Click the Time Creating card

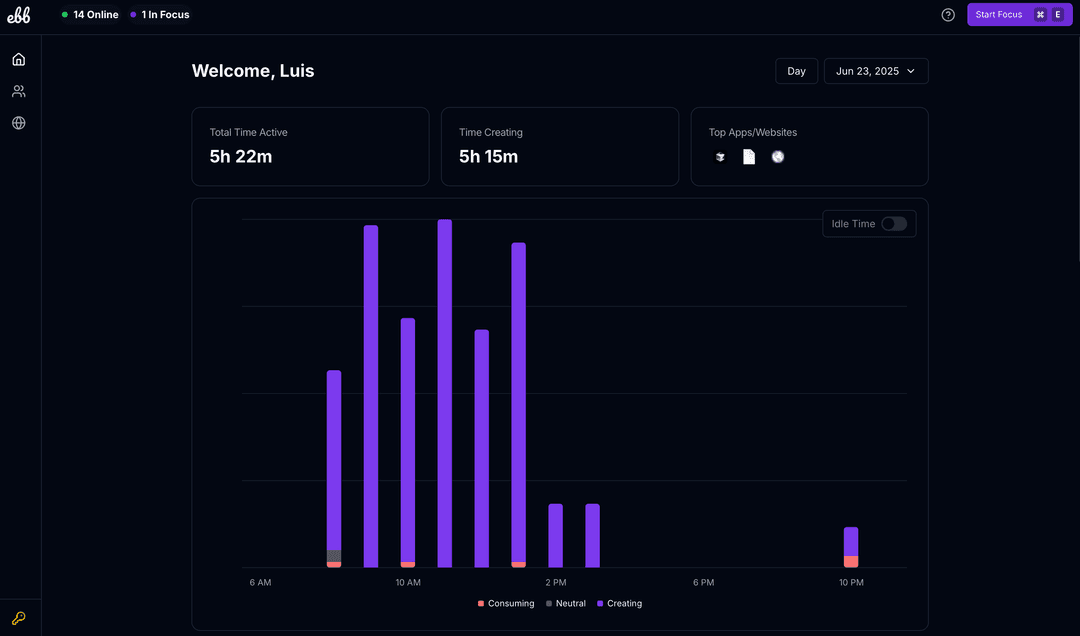559,146
